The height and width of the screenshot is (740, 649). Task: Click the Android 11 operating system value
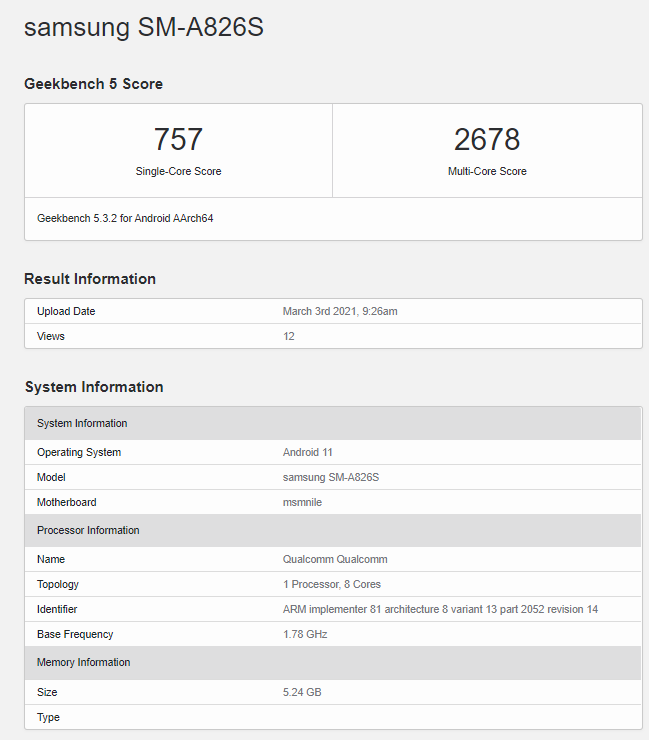click(x=308, y=452)
